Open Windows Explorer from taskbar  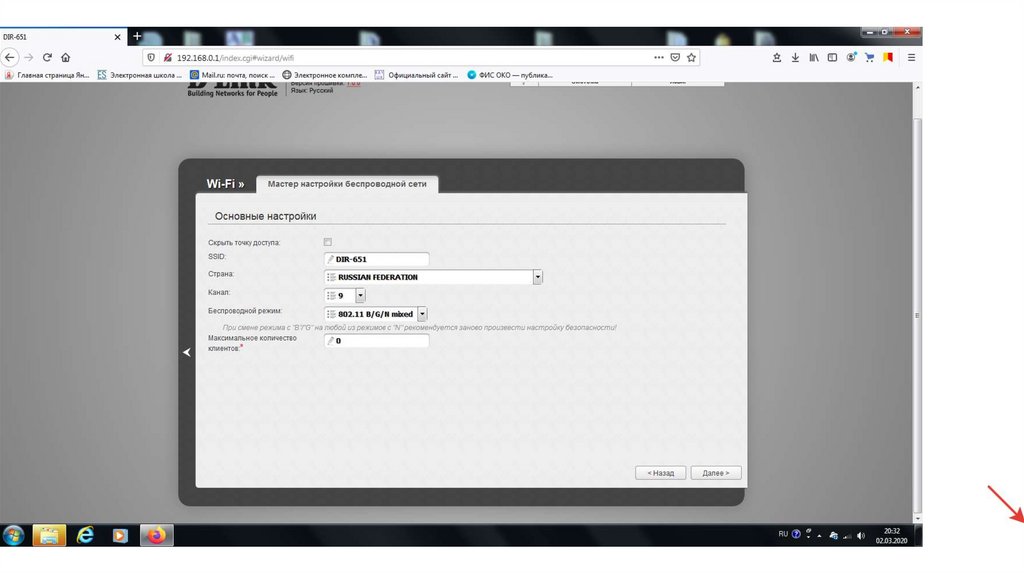(x=49, y=535)
